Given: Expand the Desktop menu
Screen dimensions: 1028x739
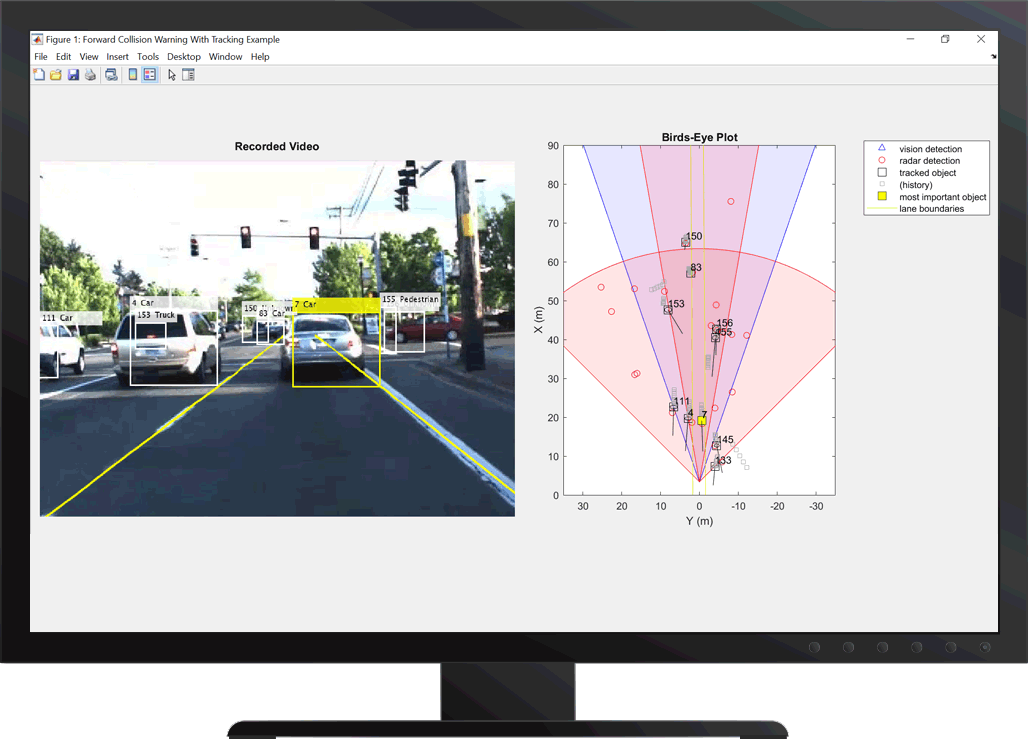Looking at the screenshot, I should pyautogui.click(x=184, y=57).
